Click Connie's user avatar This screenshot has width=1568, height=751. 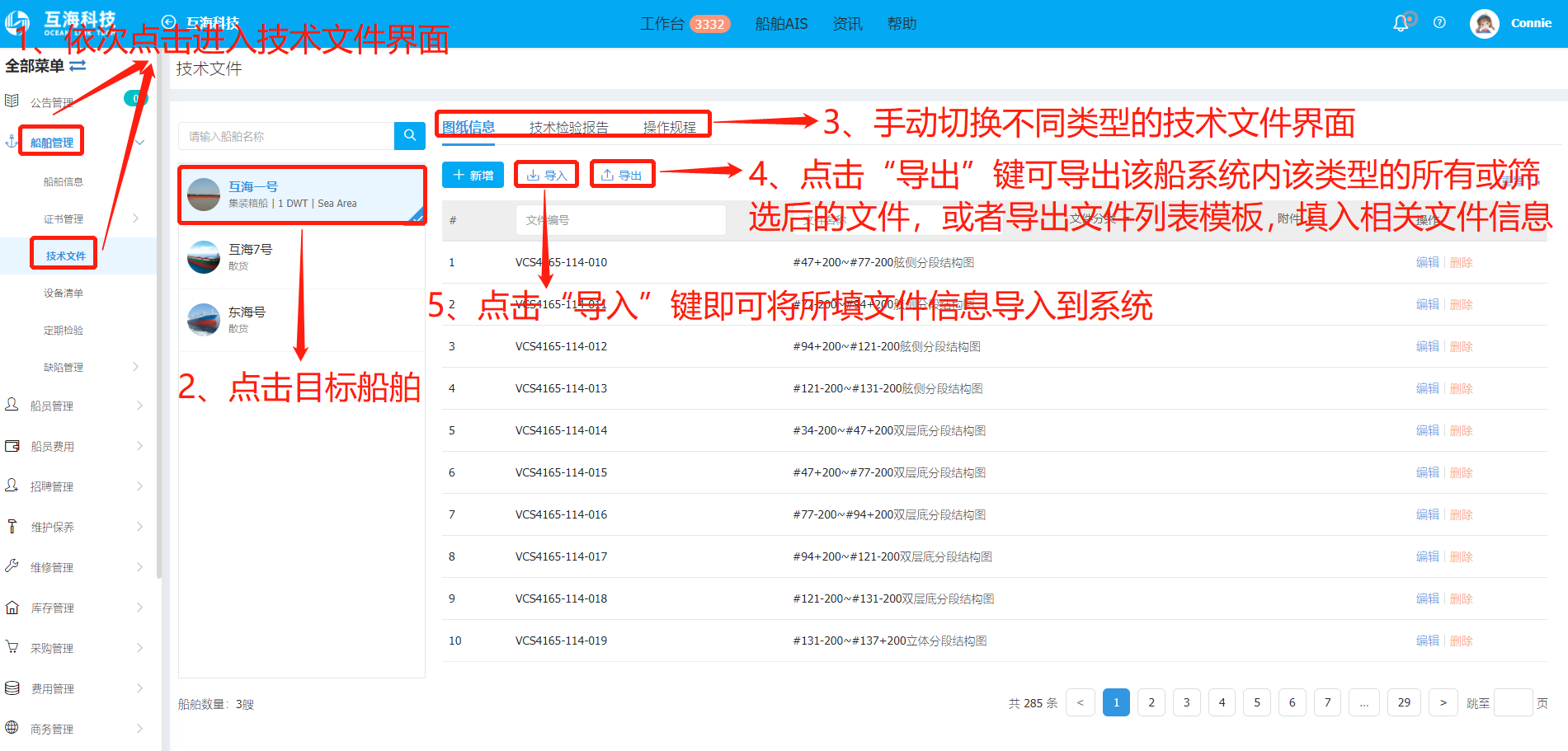point(1484,23)
